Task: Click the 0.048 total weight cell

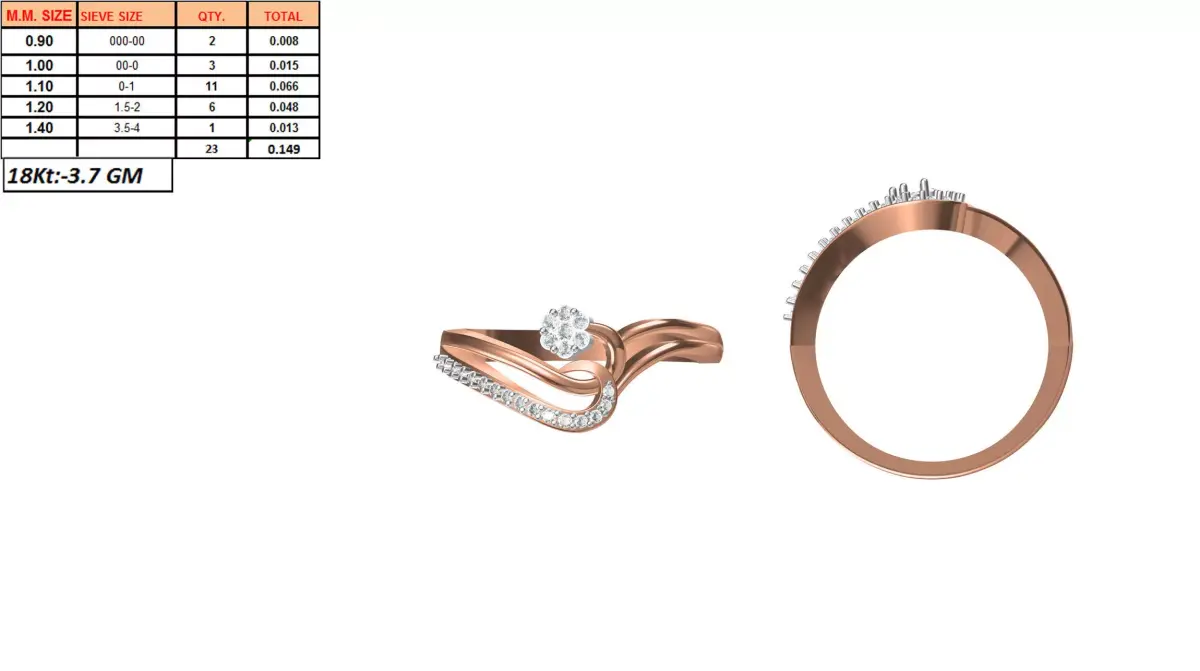Action: (283, 107)
